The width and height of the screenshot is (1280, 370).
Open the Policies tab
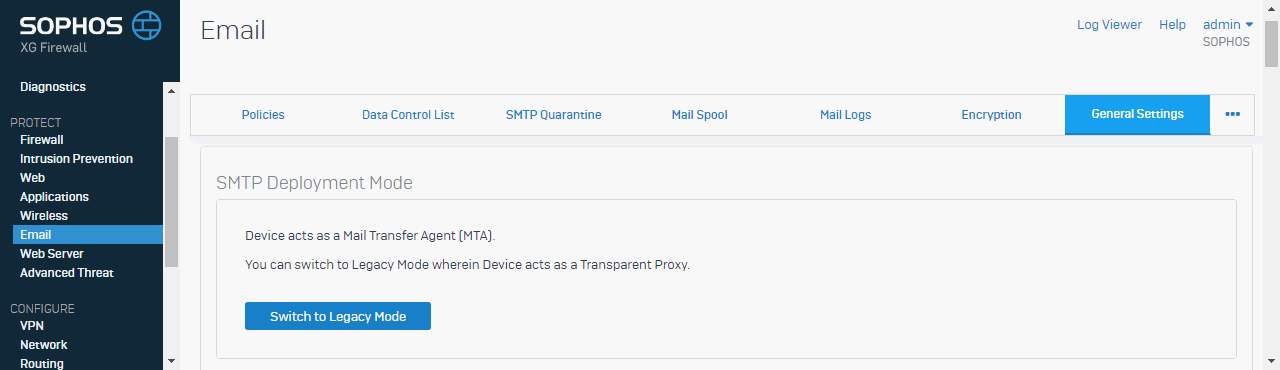tap(263, 114)
